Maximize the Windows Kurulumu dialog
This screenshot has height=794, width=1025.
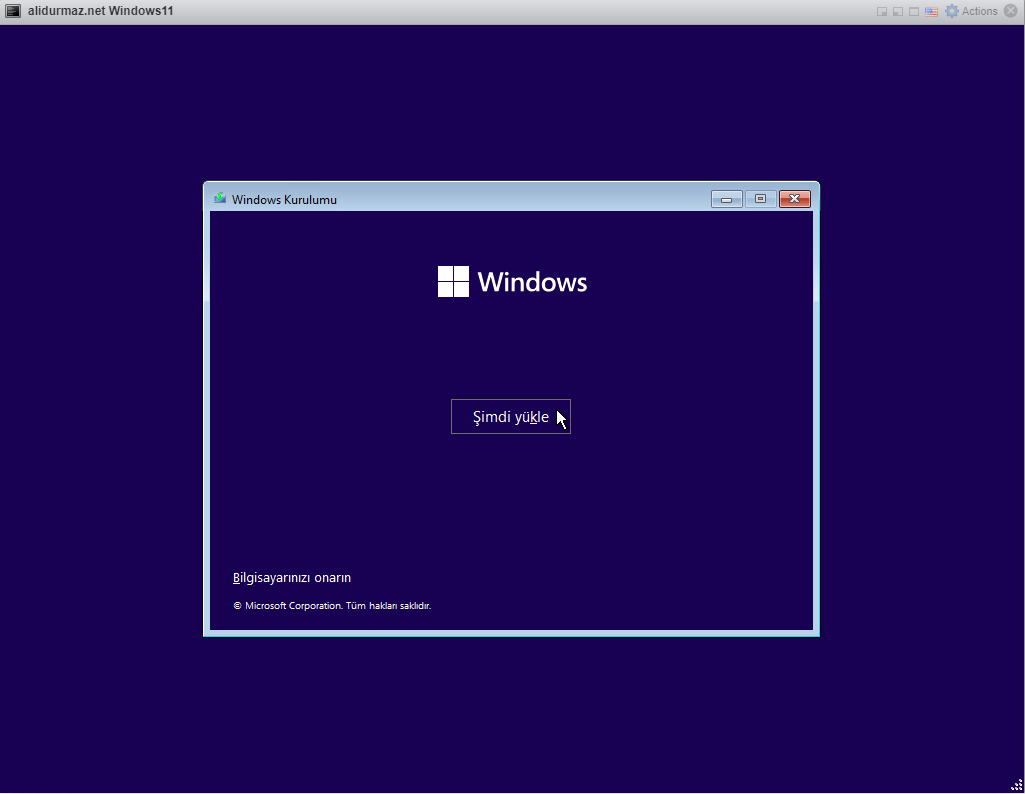coord(760,199)
